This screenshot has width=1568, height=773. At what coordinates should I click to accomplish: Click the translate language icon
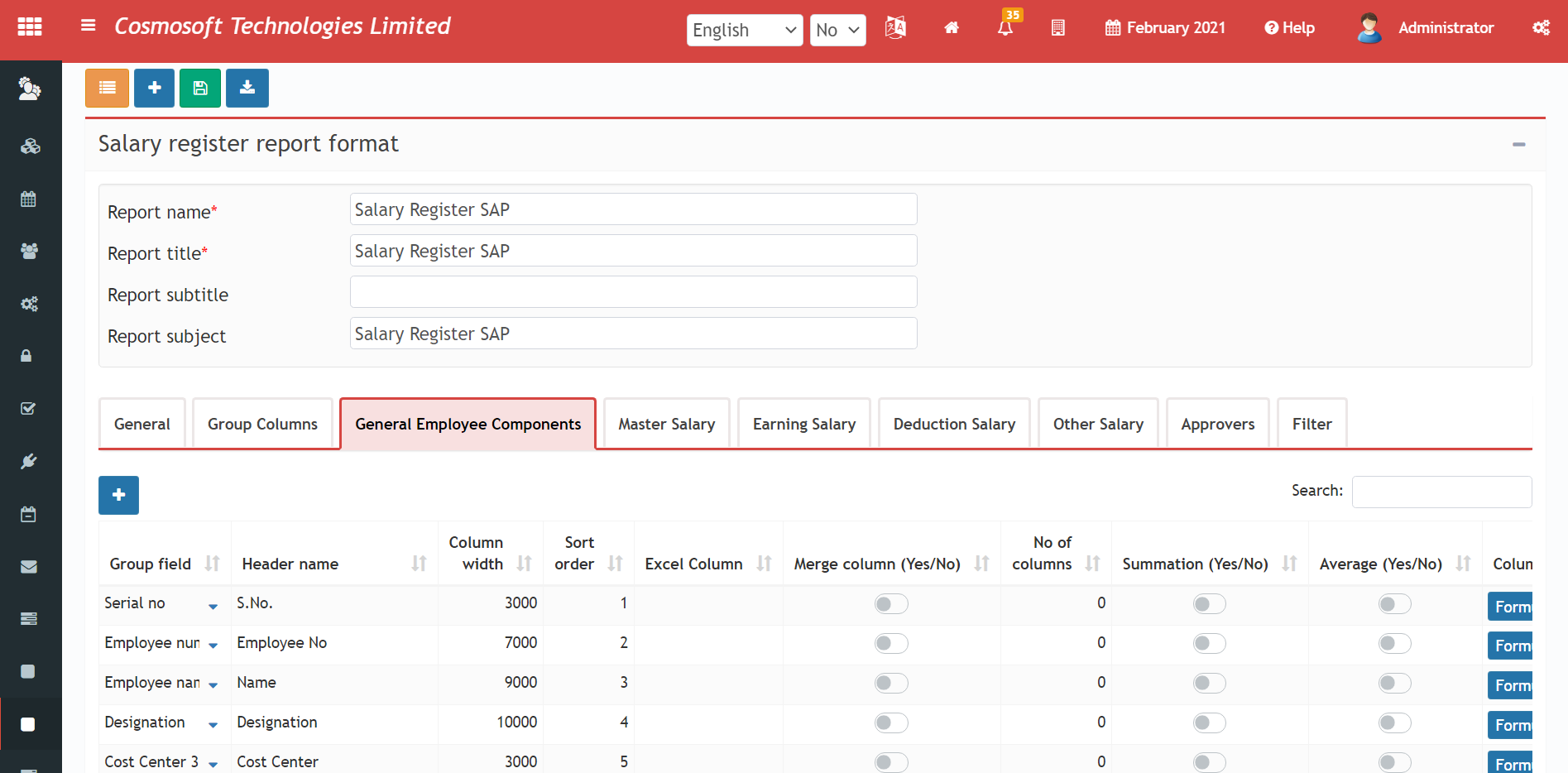pyautogui.click(x=895, y=27)
